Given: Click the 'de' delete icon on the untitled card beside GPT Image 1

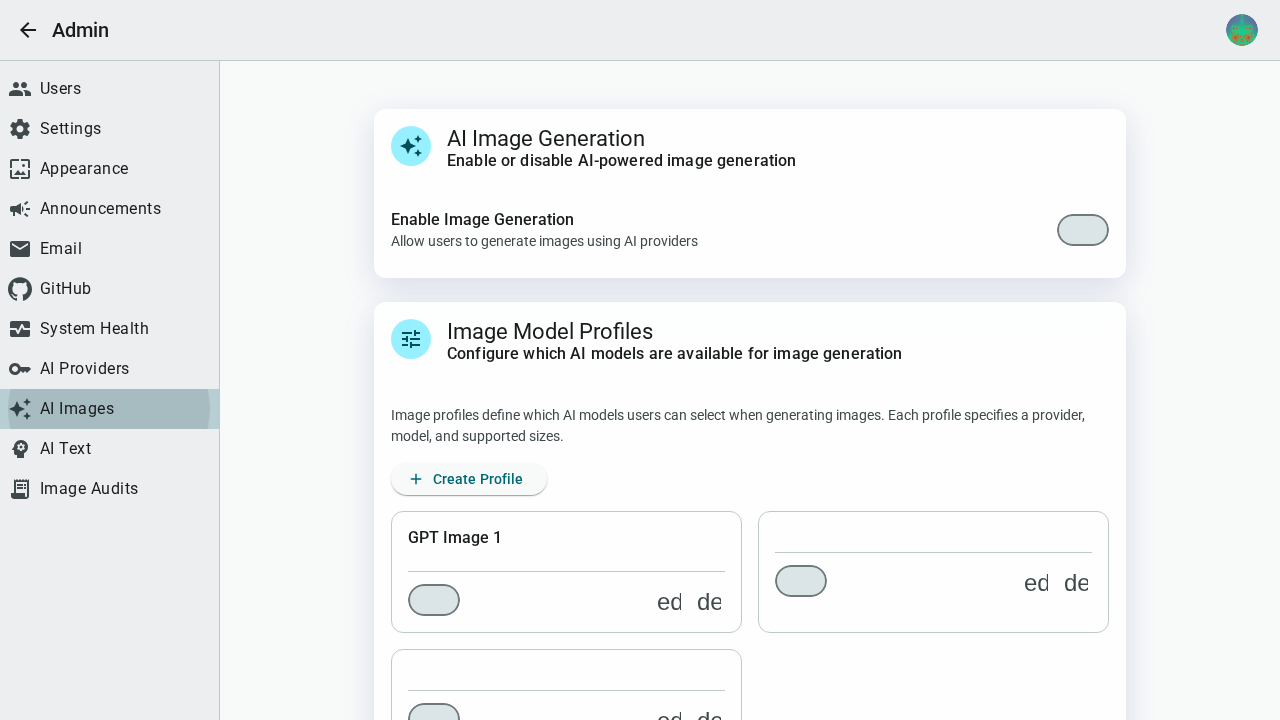Looking at the screenshot, I should point(1076,583).
